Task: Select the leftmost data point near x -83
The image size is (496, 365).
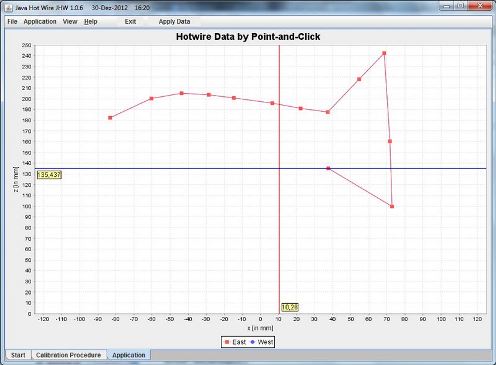Action: click(x=110, y=118)
